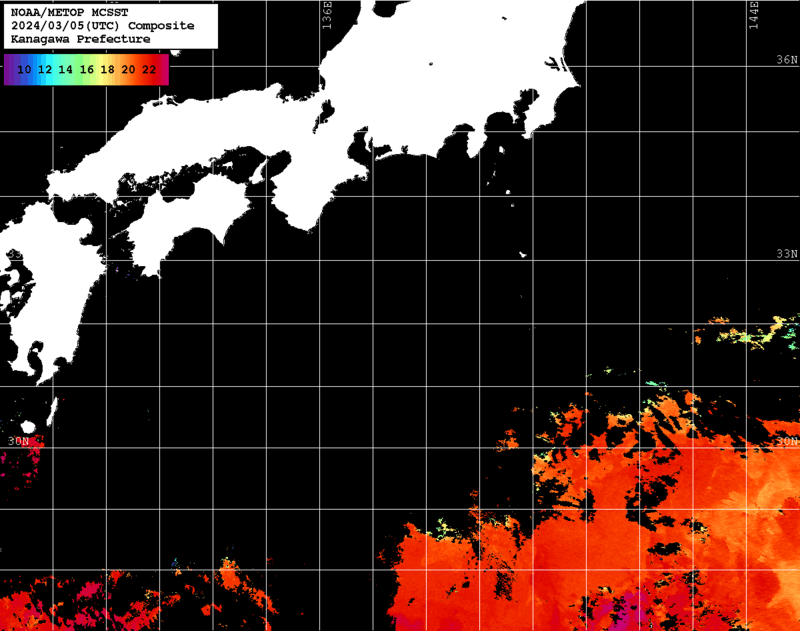Viewport: 800px width, 631px height.
Task: Click the "30N" label beside the orange sea area
Action: coord(787,441)
